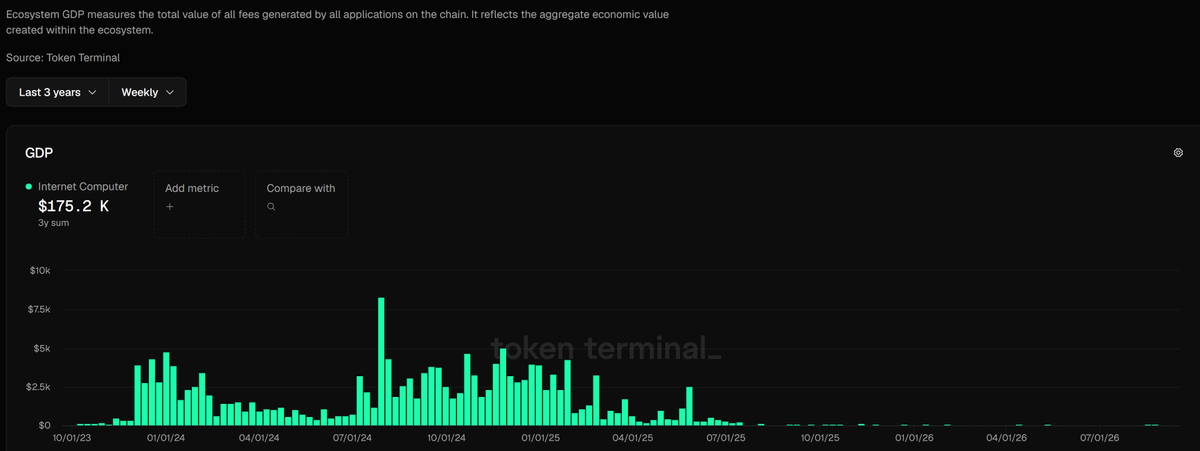Click the 04/01/26 x-axis date
This screenshot has width=1200, height=451.
click(1006, 438)
